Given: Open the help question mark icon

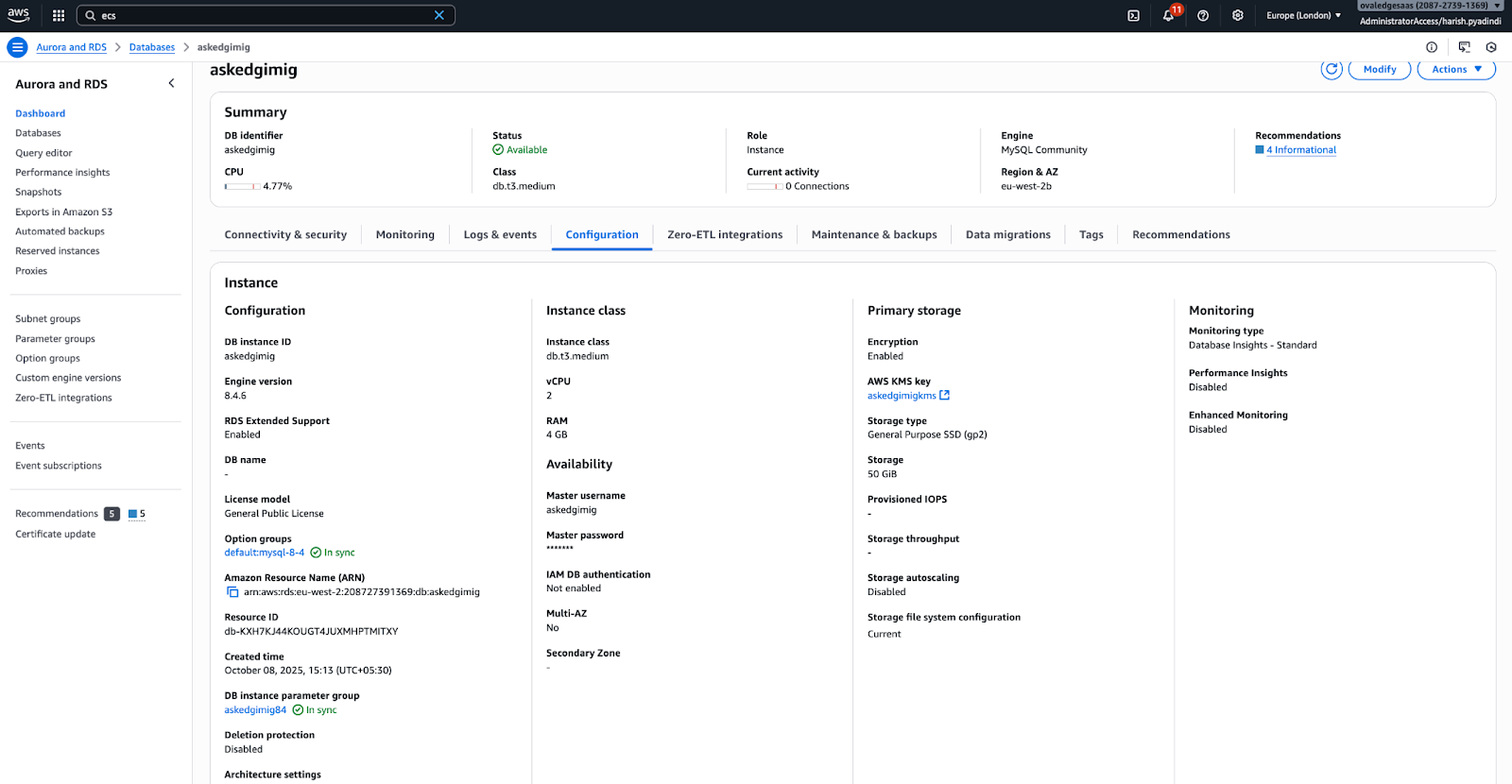Looking at the screenshot, I should point(1203,15).
